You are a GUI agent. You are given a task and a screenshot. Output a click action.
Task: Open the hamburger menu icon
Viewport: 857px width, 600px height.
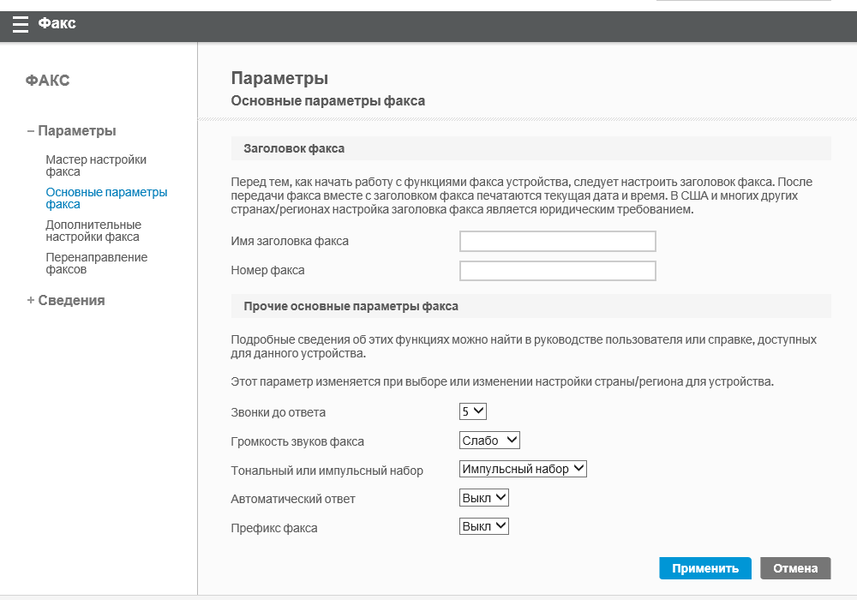(x=20, y=25)
